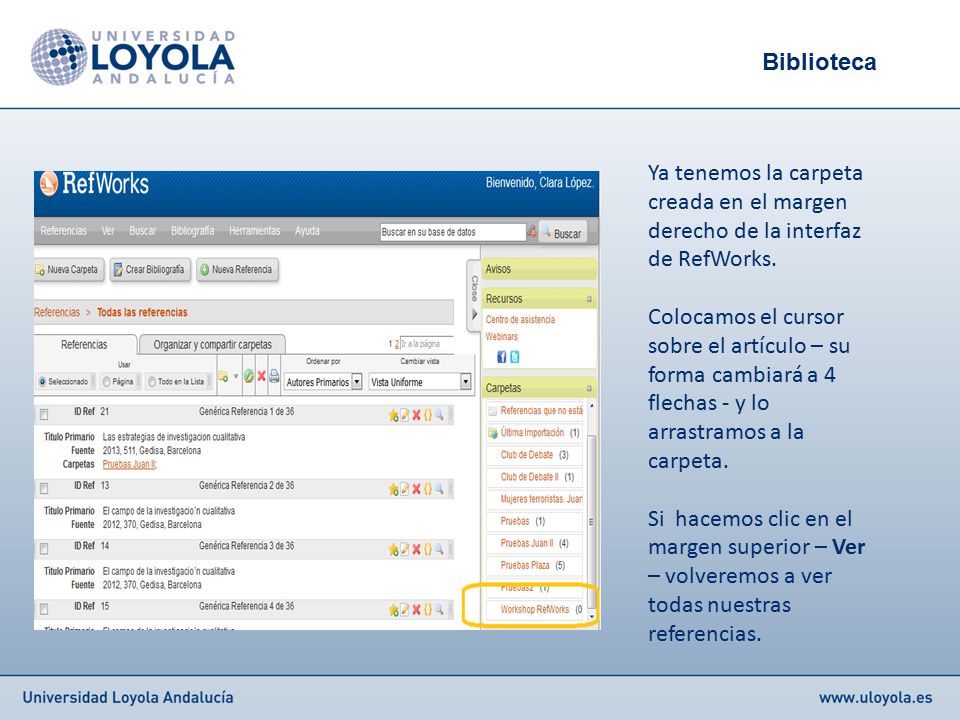The image size is (960, 720).
Task: Click the global edit icon in the references toolbar
Action: coord(249,377)
